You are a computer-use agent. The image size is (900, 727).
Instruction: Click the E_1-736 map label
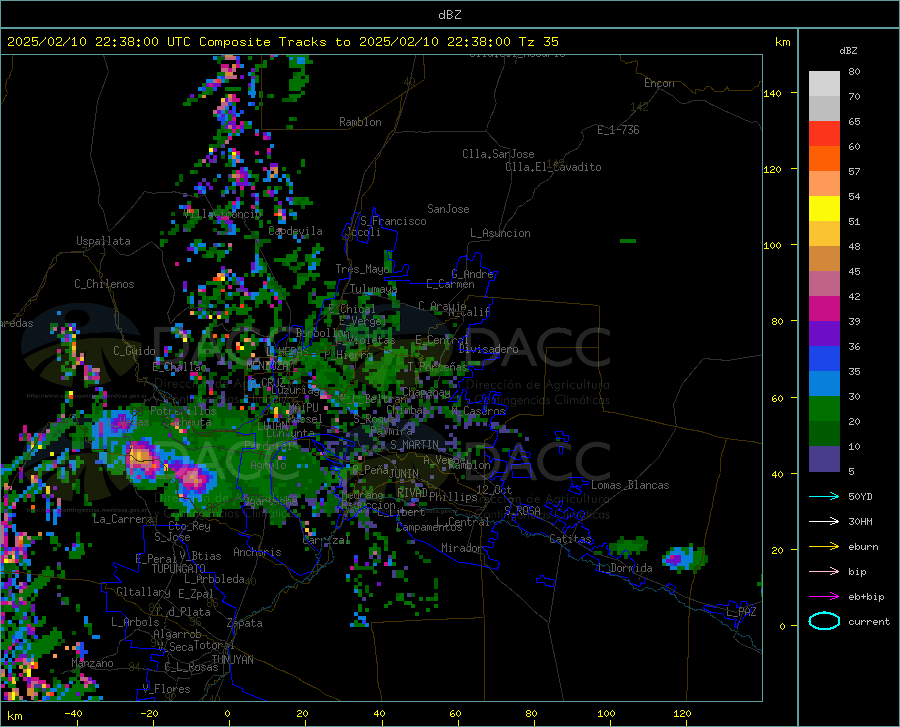(618, 130)
